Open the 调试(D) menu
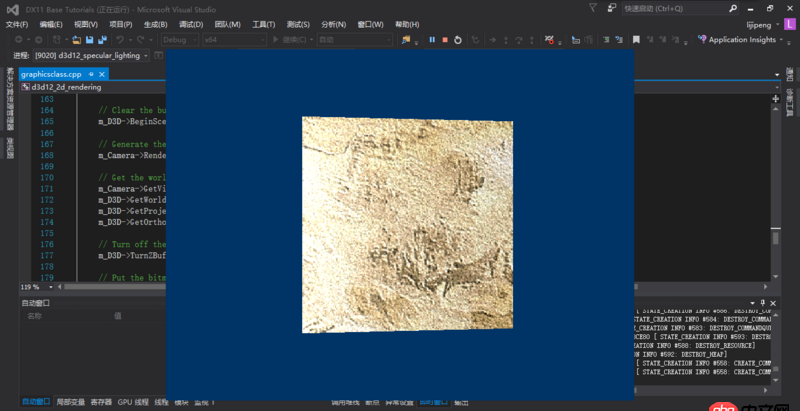This screenshot has width=800, height=411. [191, 24]
